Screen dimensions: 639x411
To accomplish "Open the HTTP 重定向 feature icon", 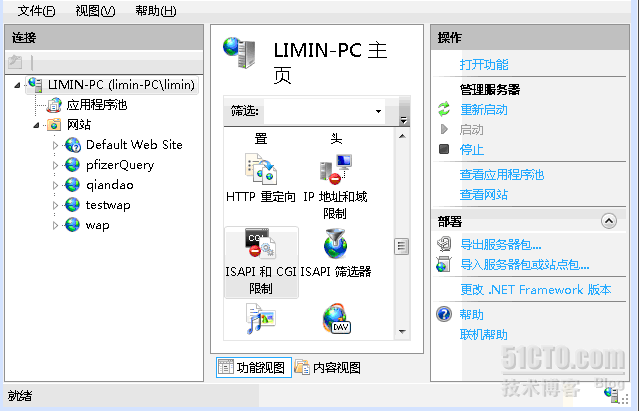I will pyautogui.click(x=261, y=169).
